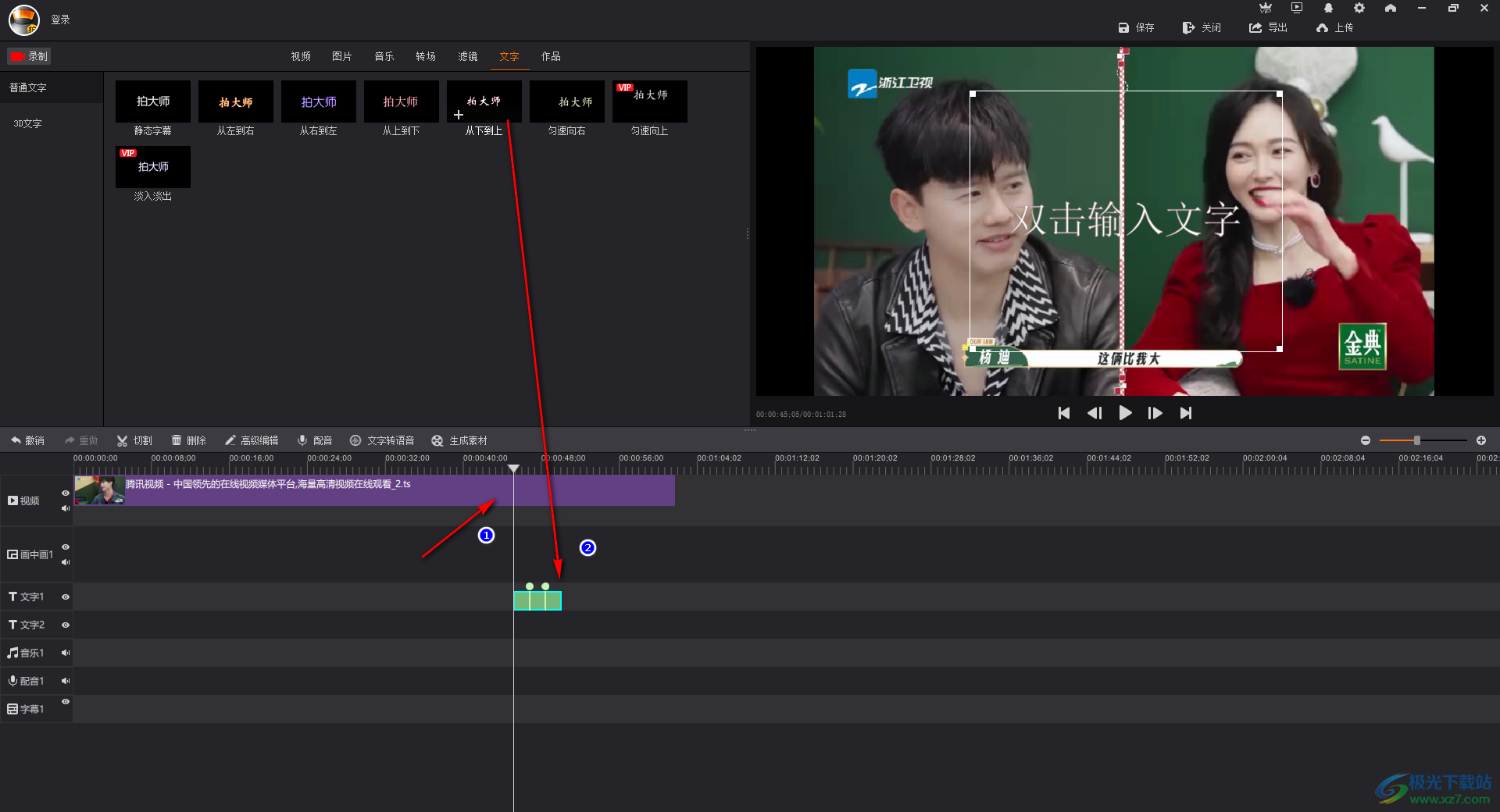Step forward one frame in preview

(1155, 413)
